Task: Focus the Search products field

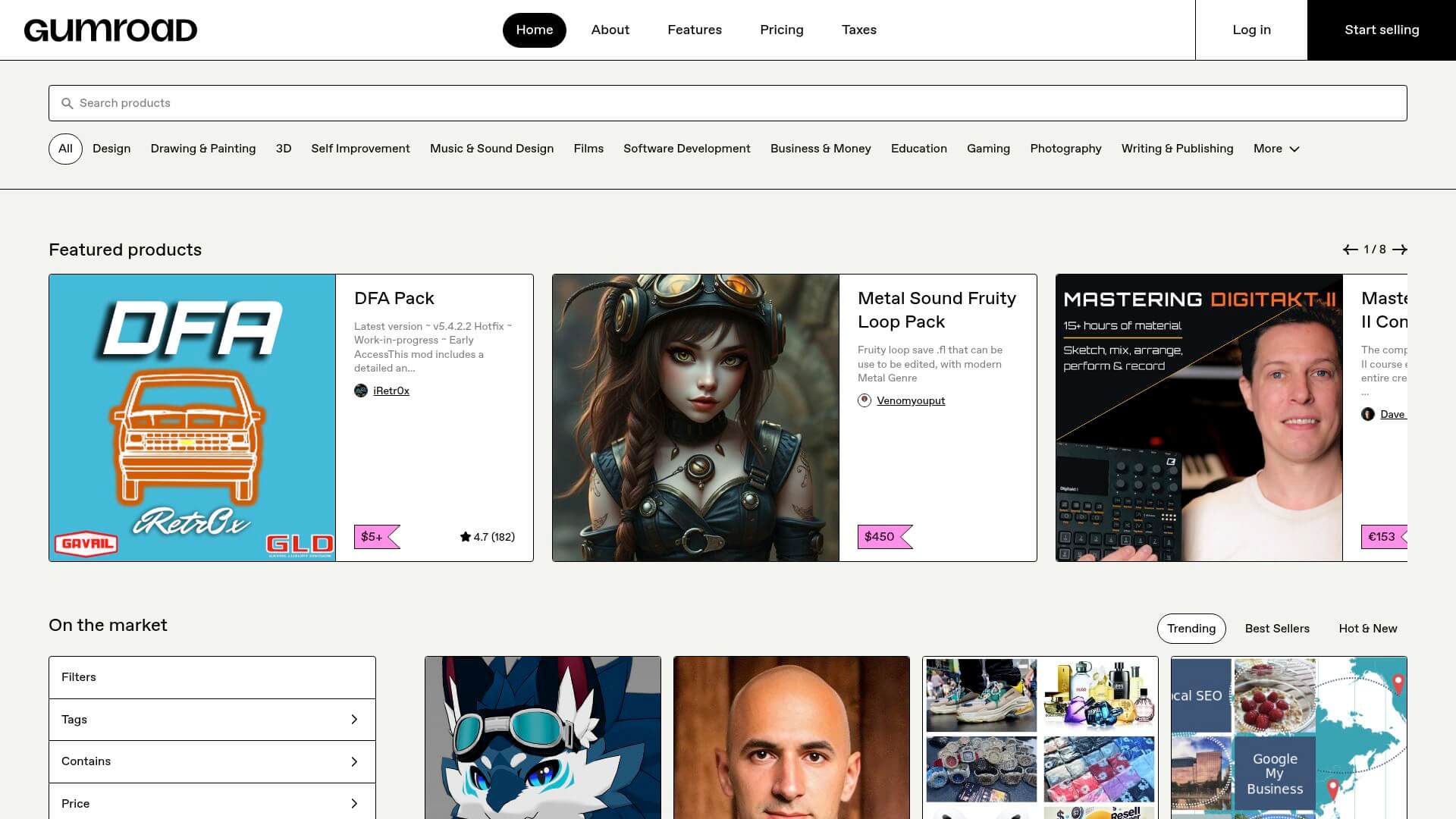Action: click(x=728, y=103)
